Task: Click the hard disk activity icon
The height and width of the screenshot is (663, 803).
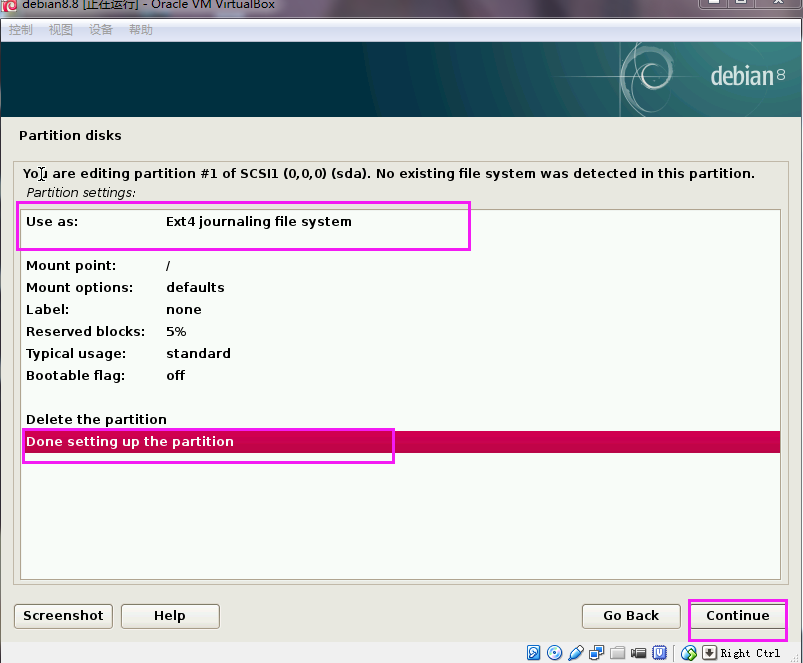Action: (533, 653)
